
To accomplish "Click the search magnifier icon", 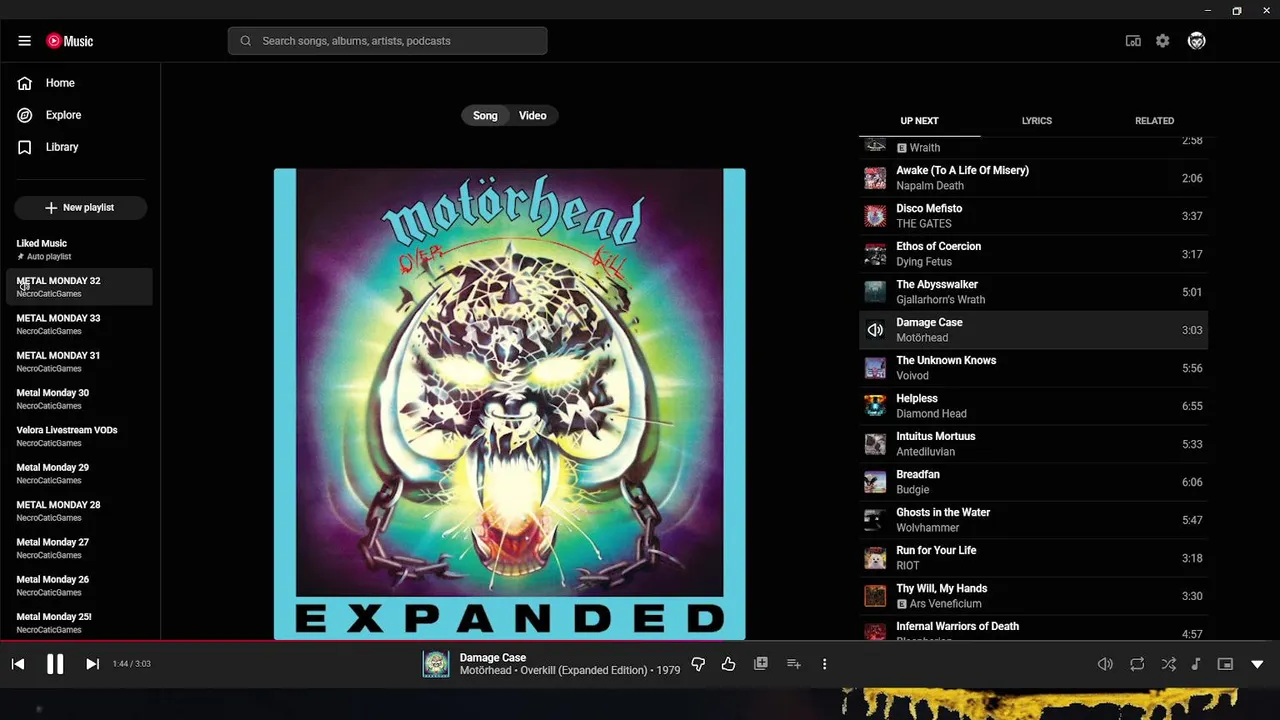I will coord(246,41).
